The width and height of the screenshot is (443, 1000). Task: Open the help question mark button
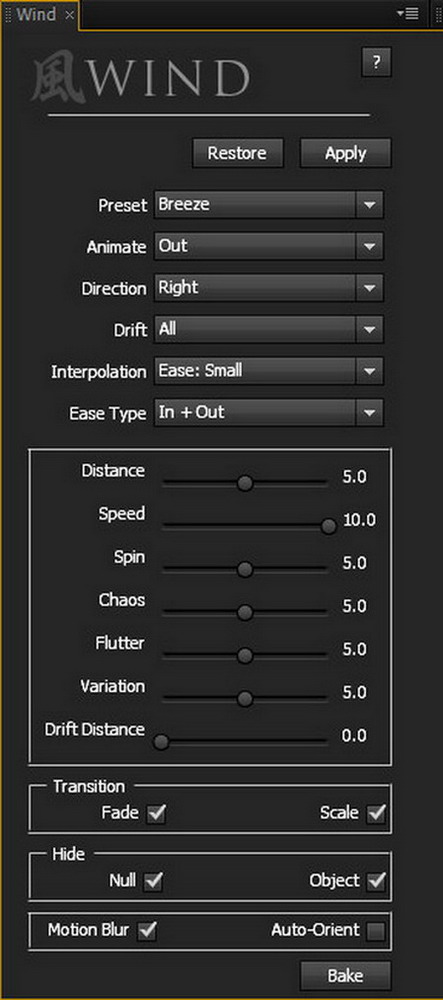[x=376, y=62]
